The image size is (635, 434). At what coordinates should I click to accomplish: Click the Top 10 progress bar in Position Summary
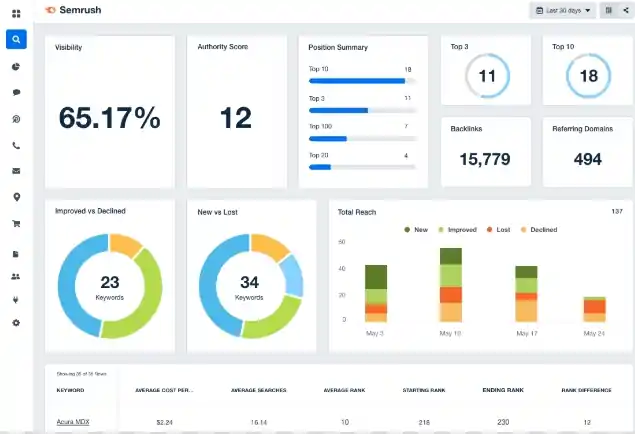pyautogui.click(x=362, y=81)
